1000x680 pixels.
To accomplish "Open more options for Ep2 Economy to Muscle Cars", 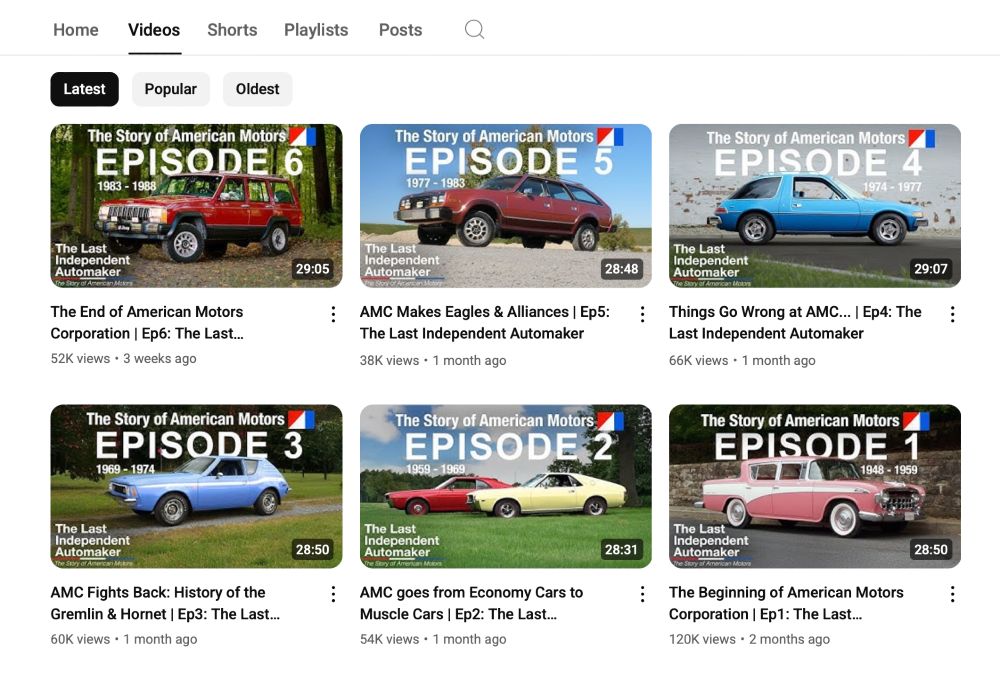I will tap(642, 595).
